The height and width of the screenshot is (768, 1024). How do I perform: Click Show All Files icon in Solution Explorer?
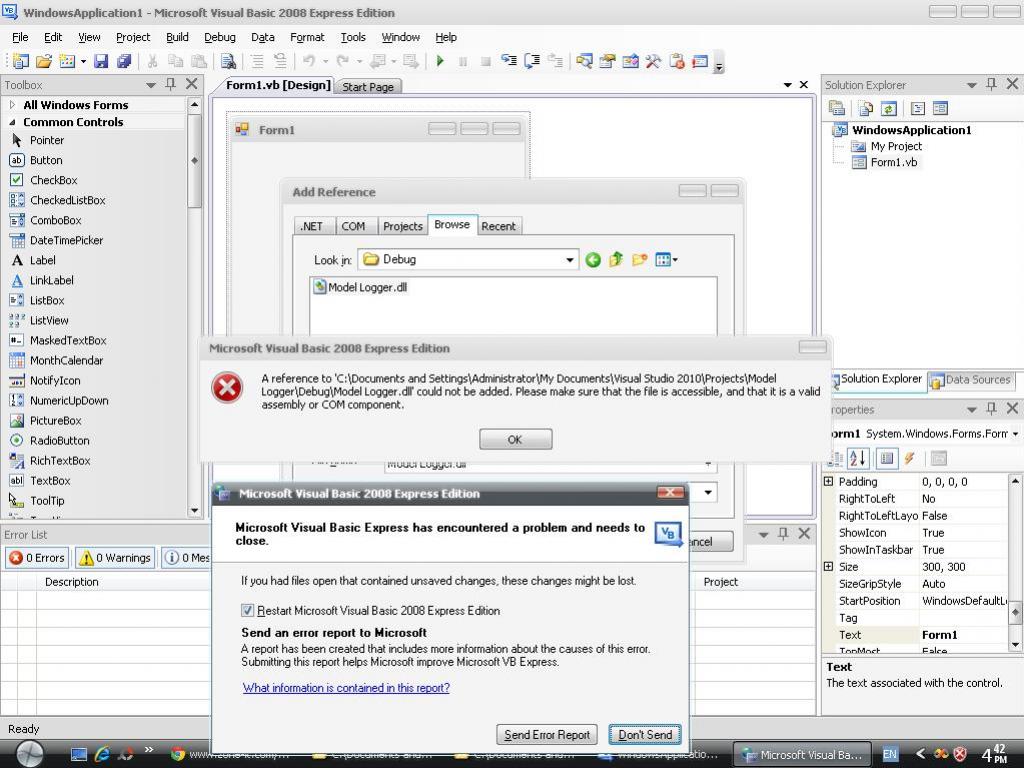[866, 108]
